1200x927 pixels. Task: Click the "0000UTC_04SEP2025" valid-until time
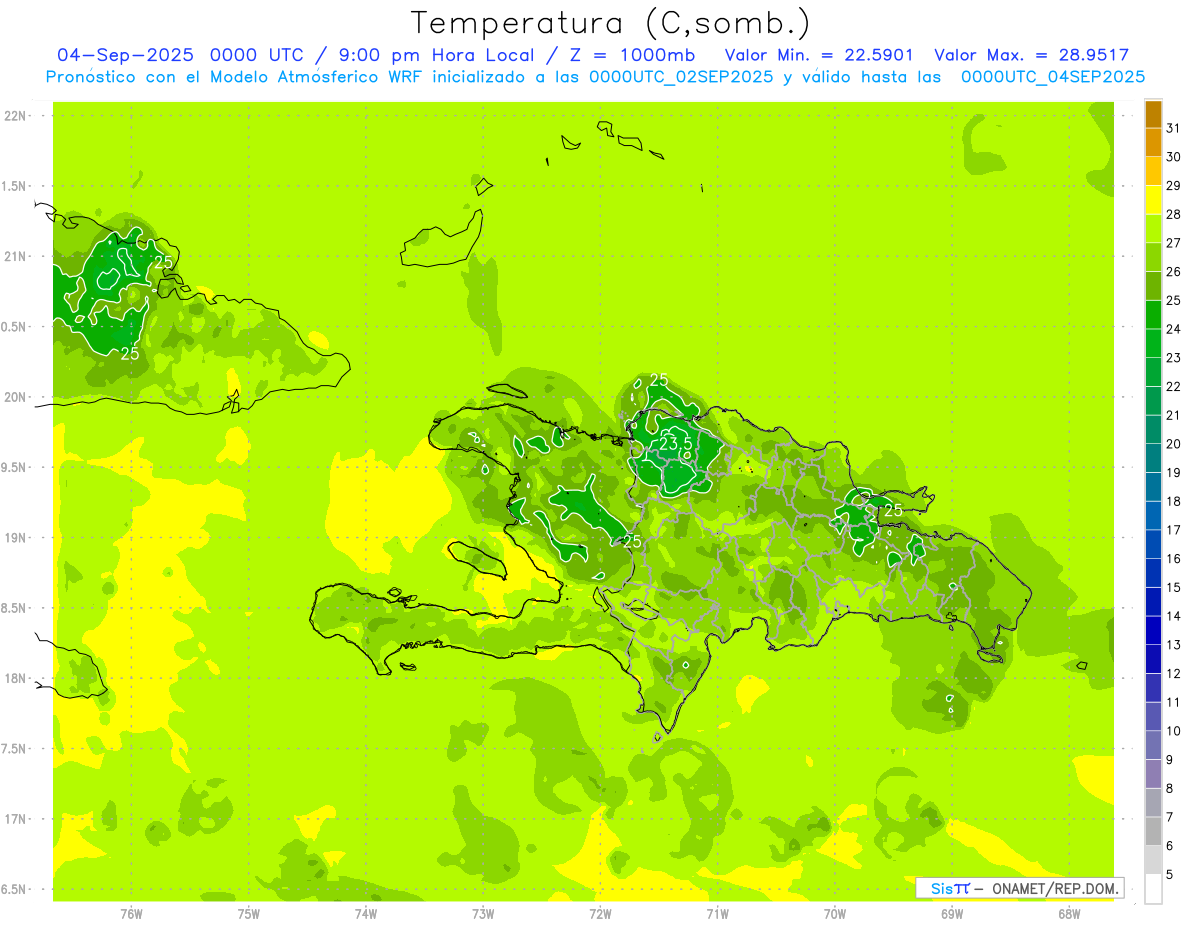1053,77
